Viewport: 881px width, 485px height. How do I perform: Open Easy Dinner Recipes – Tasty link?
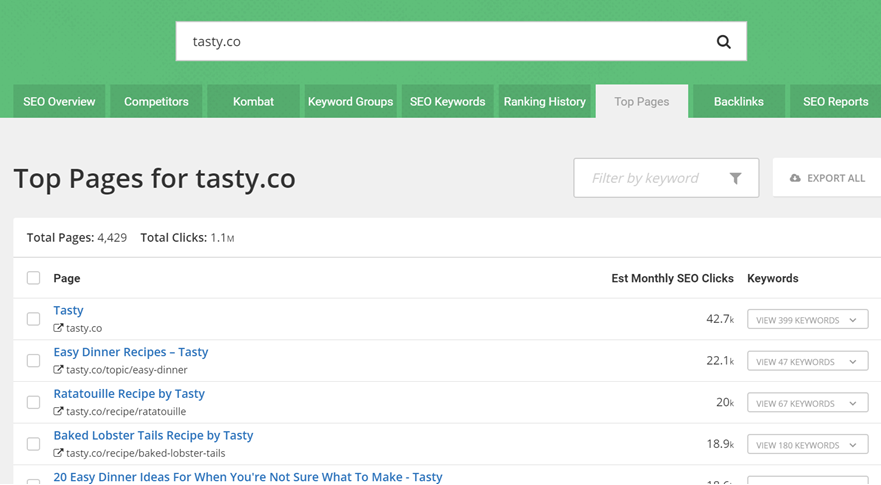(x=131, y=352)
